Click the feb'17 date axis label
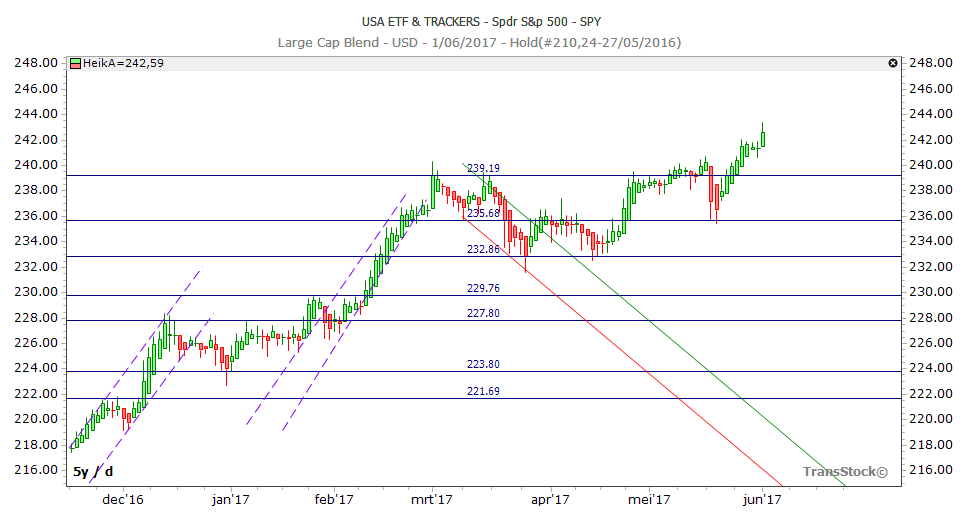968x527 pixels. coord(333,499)
